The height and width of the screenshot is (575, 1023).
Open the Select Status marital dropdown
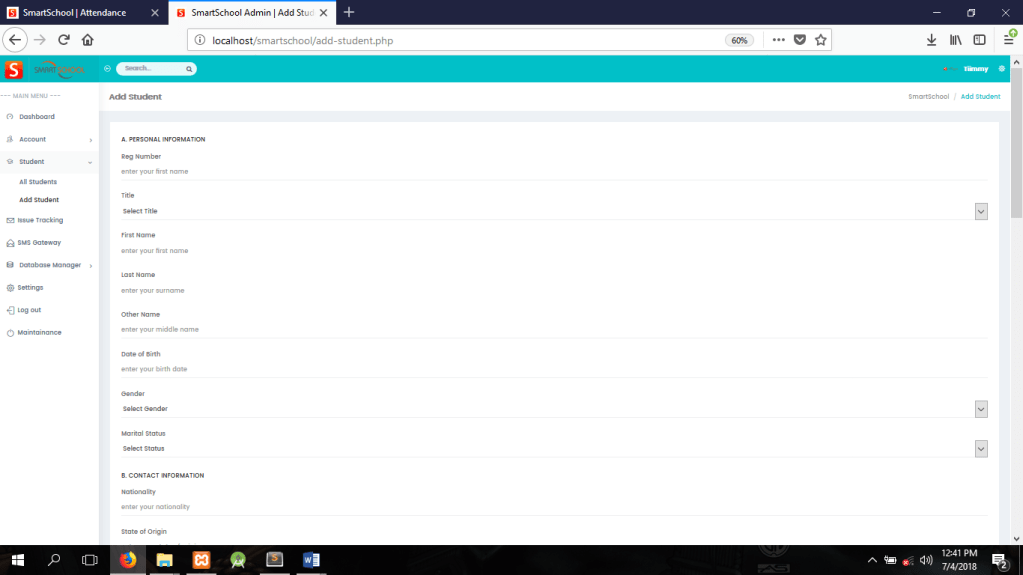tap(980, 449)
